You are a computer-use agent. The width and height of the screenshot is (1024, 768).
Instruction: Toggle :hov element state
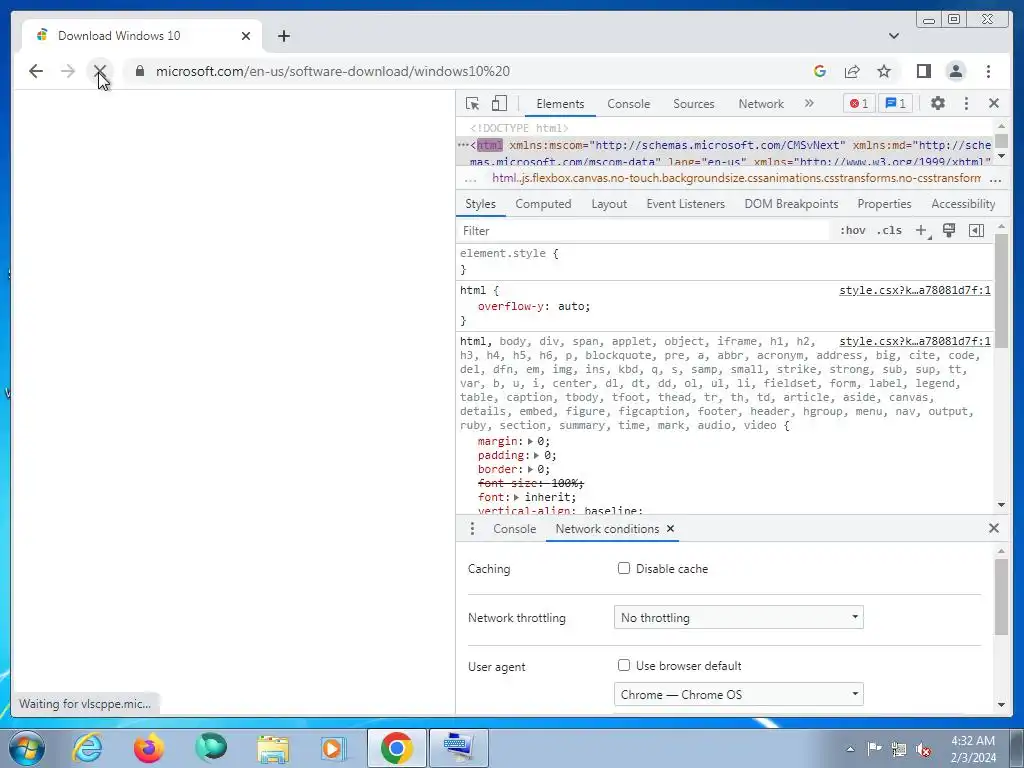click(852, 231)
